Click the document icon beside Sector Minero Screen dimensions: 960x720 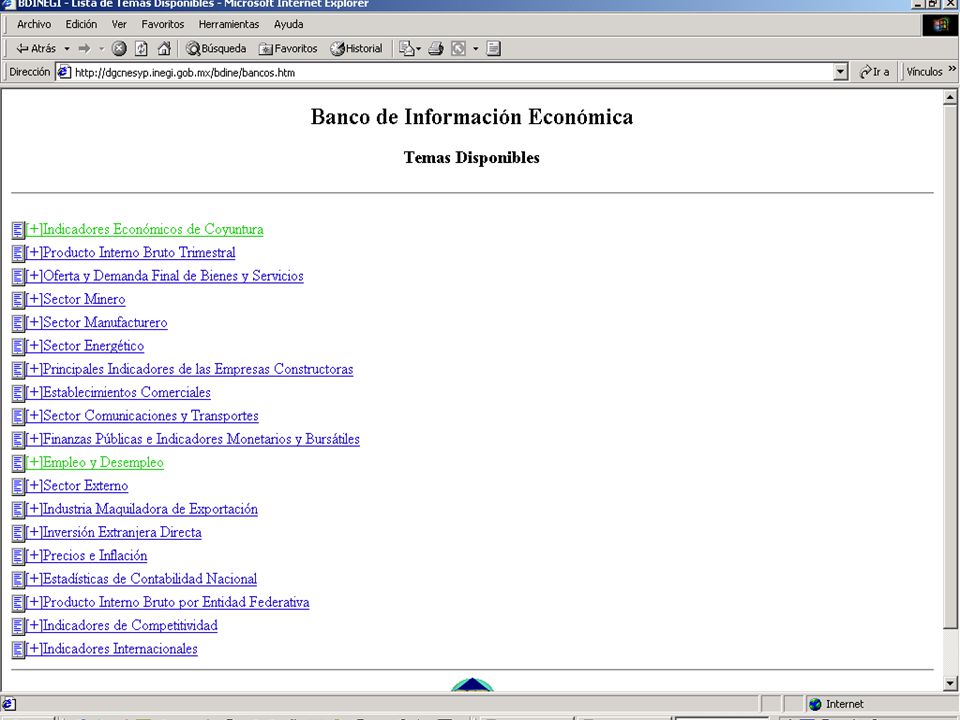pos(18,299)
